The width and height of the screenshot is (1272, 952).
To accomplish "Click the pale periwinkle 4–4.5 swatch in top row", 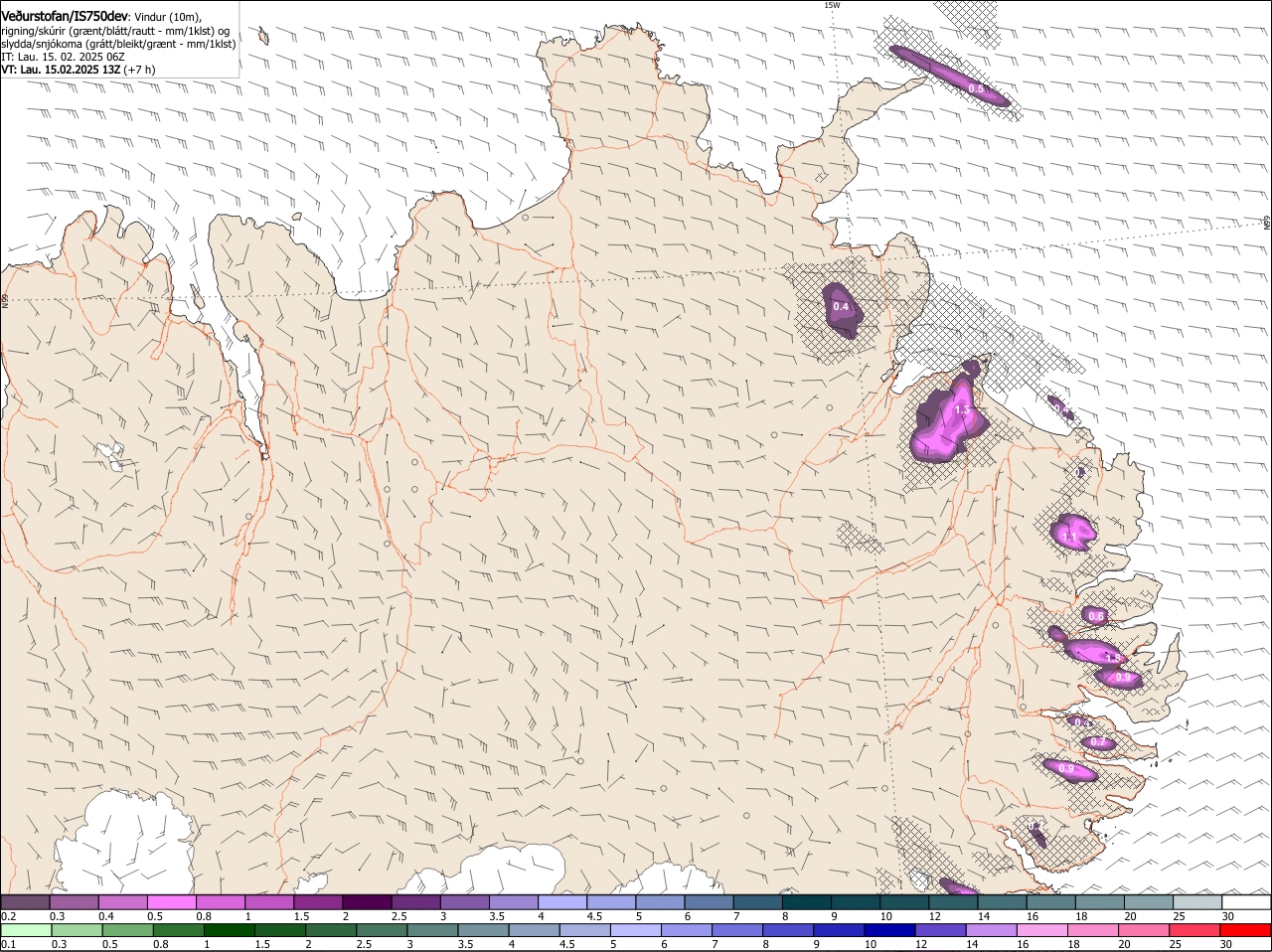I will click(x=562, y=901).
